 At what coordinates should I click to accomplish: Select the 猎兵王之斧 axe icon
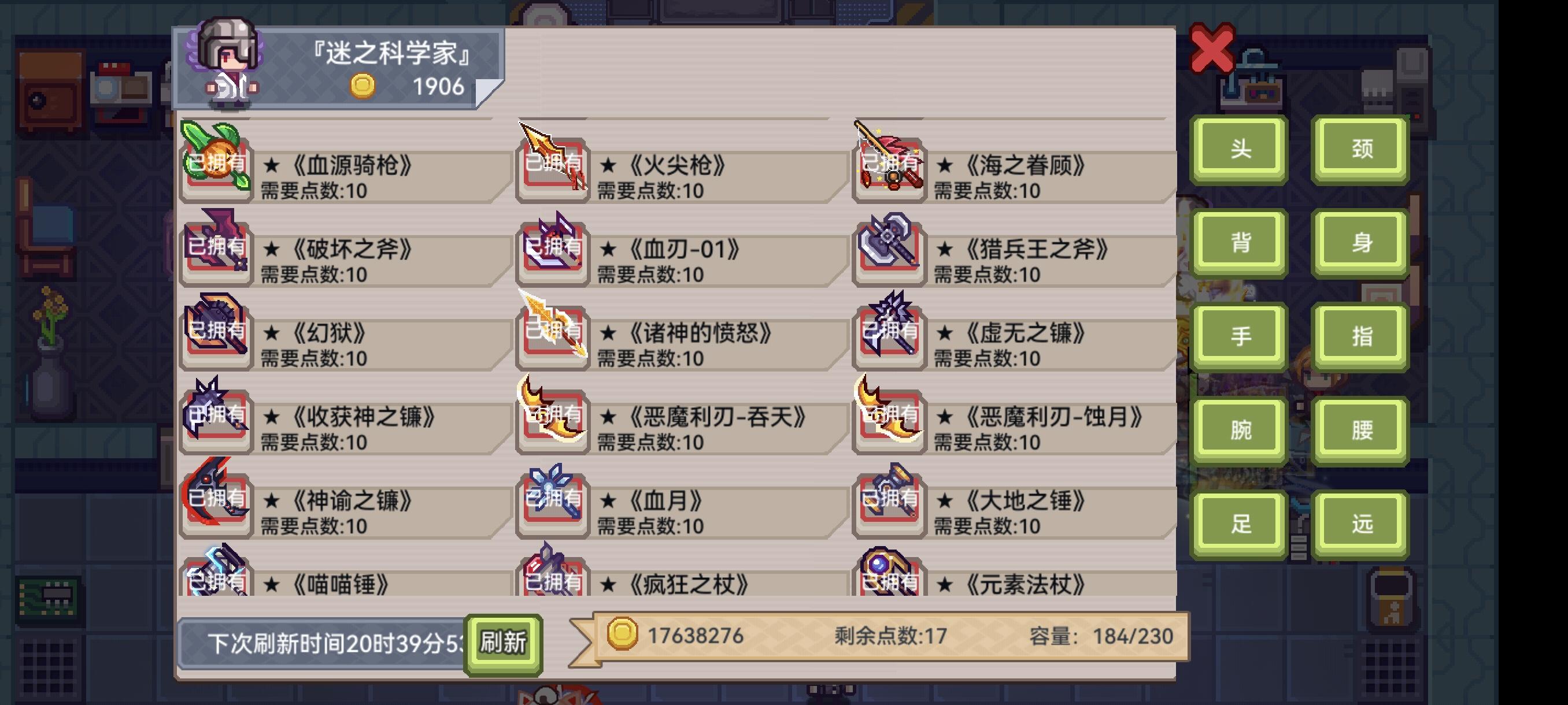(889, 246)
